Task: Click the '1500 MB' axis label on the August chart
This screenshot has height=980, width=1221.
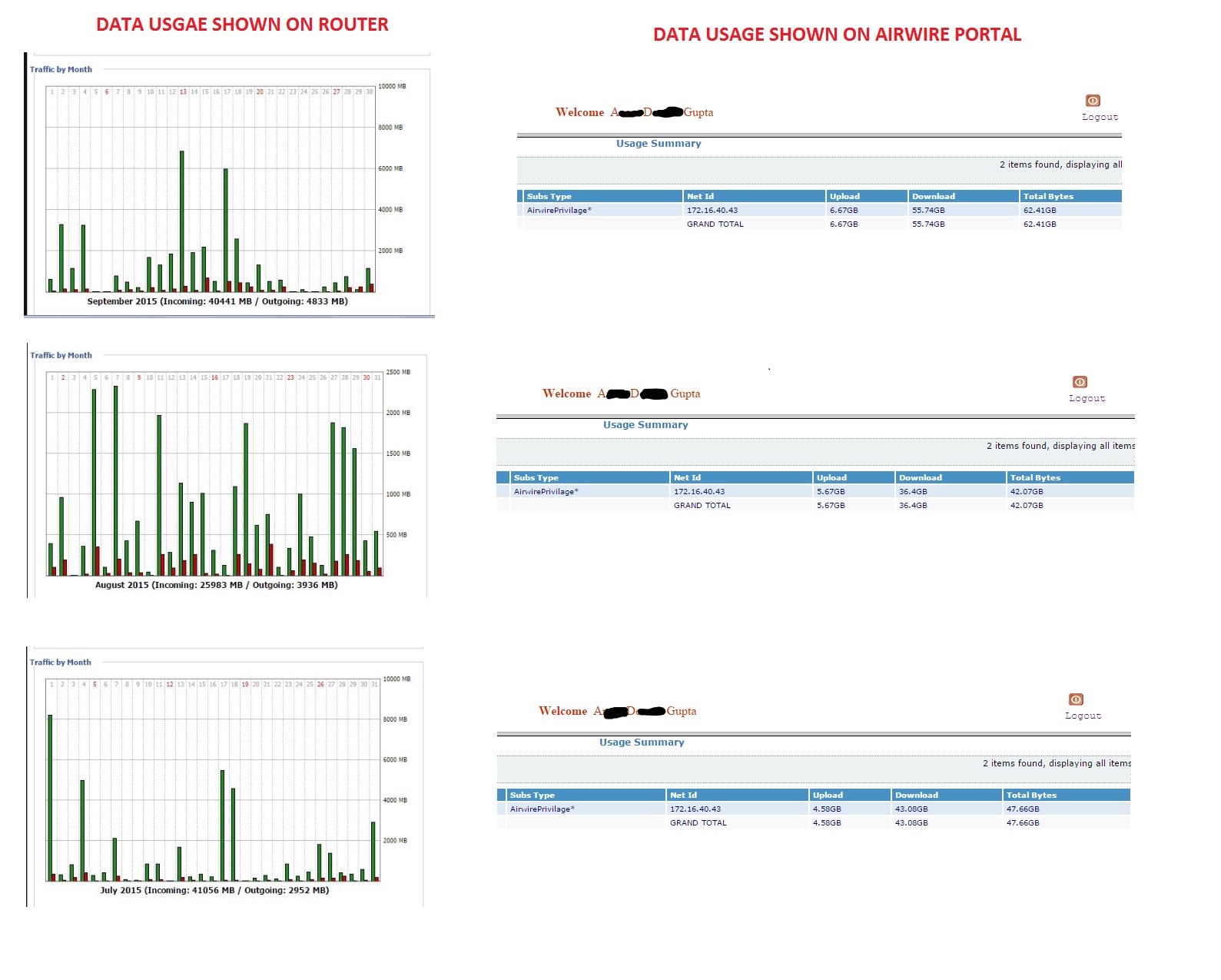Action: (x=398, y=453)
